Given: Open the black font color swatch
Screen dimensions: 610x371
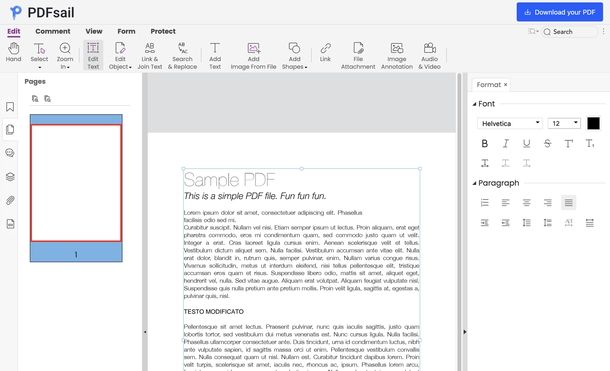Looking at the screenshot, I should point(593,123).
